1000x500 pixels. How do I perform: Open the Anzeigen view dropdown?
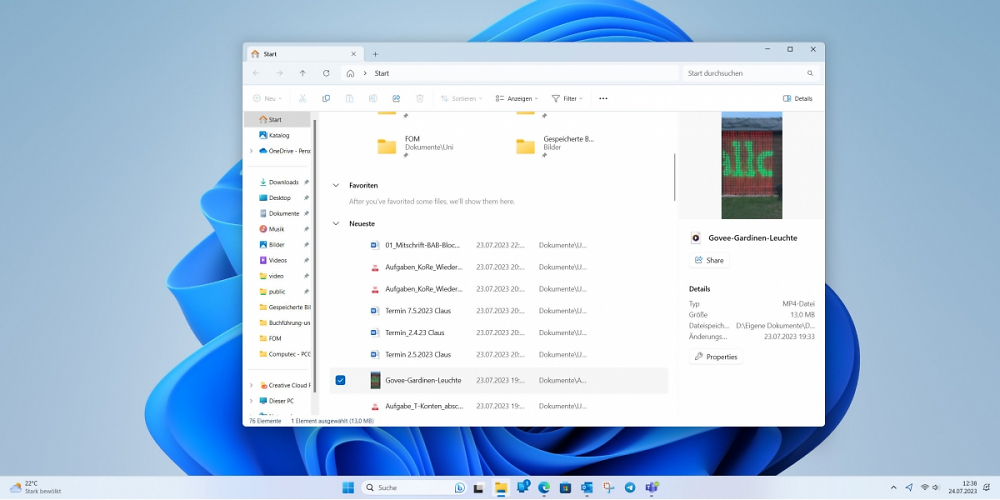[x=517, y=99]
